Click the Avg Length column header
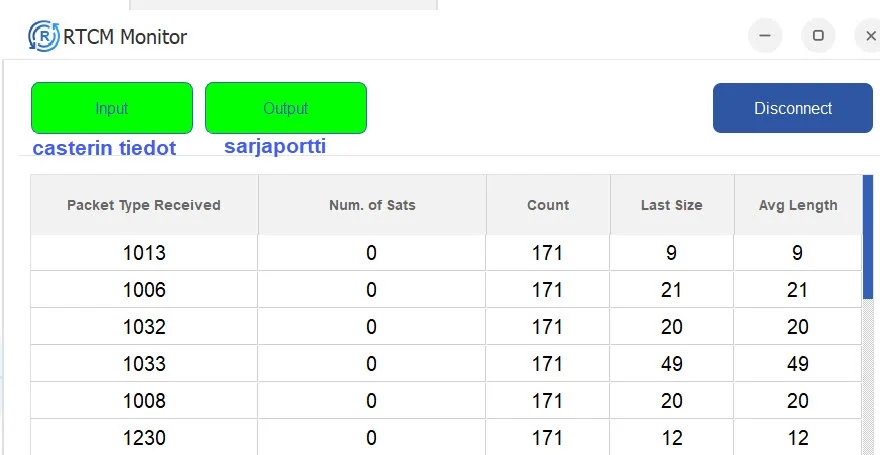This screenshot has height=455, width=880. click(x=798, y=205)
